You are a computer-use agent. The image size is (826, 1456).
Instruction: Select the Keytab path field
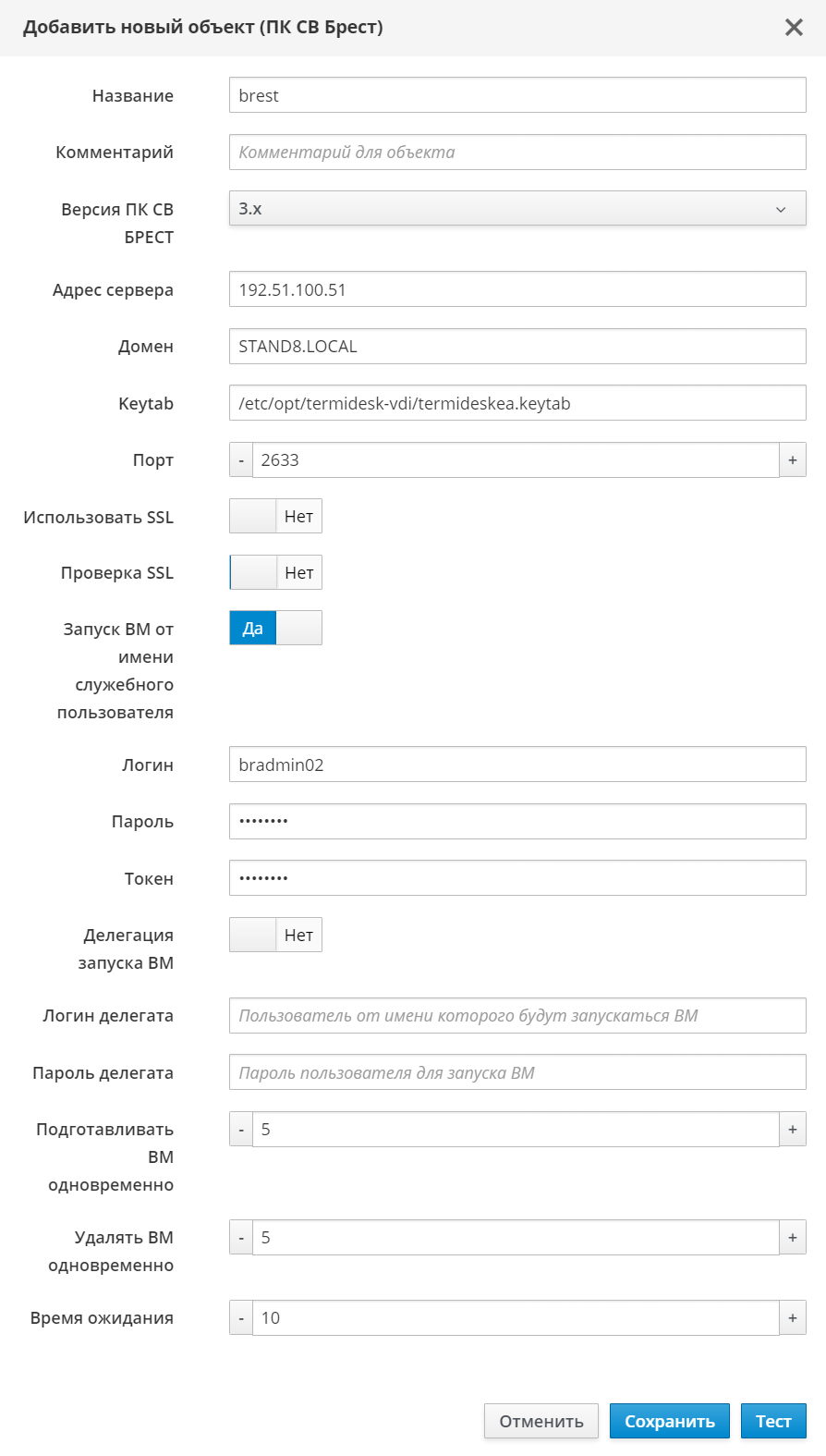[517, 404]
